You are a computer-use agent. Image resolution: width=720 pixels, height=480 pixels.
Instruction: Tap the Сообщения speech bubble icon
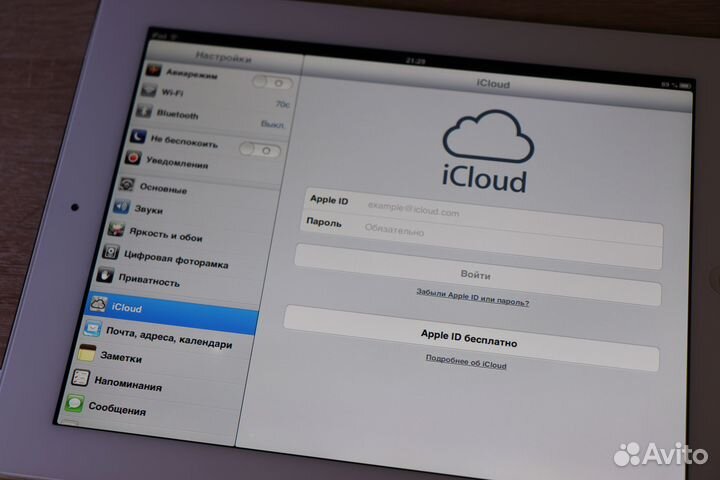74,403
